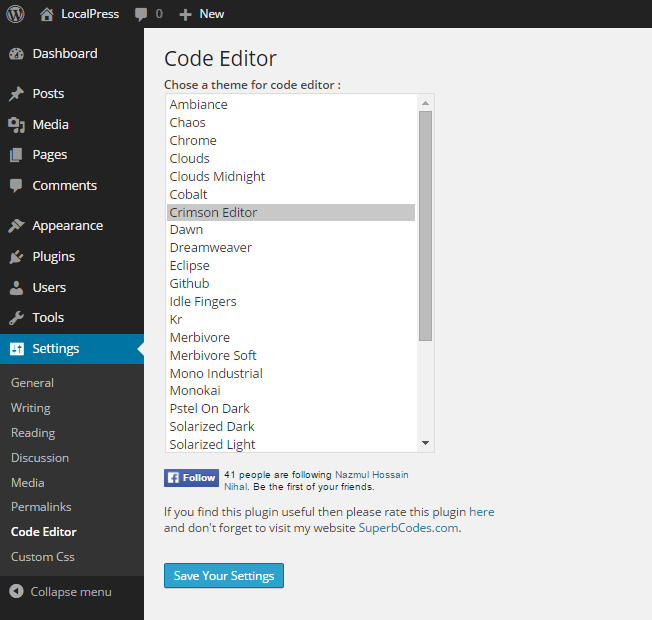
Task: Choose the Merbivore Soft theme
Action: (x=291, y=356)
